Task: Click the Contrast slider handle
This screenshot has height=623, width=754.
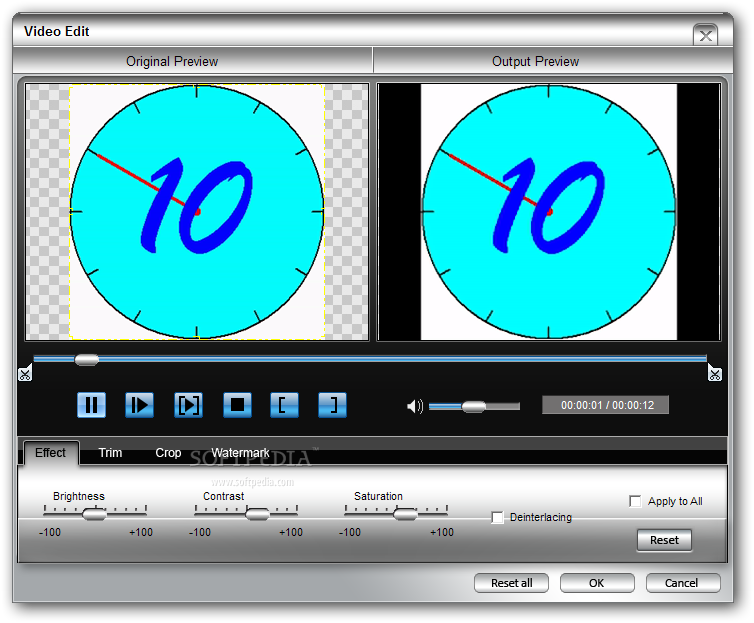Action: [257, 514]
